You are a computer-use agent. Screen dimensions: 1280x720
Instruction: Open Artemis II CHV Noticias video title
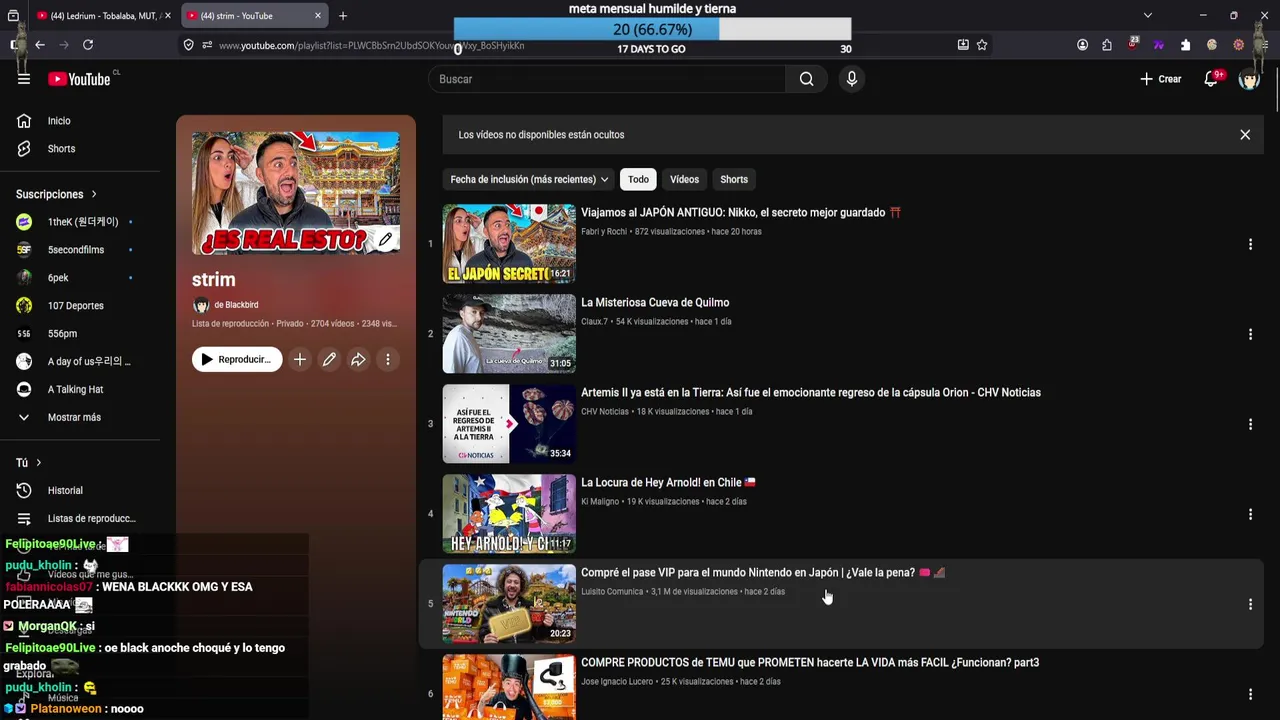(x=811, y=393)
